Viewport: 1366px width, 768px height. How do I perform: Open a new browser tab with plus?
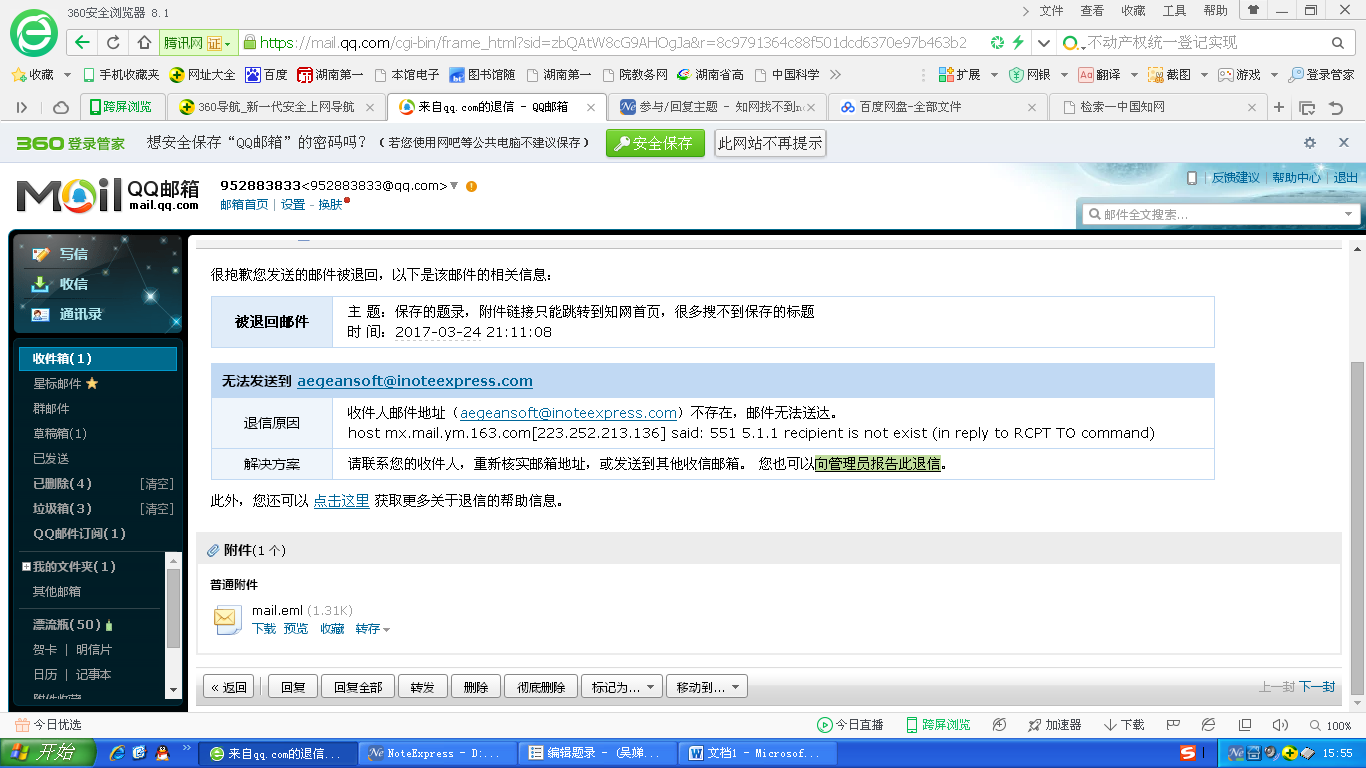pyautogui.click(x=1278, y=107)
